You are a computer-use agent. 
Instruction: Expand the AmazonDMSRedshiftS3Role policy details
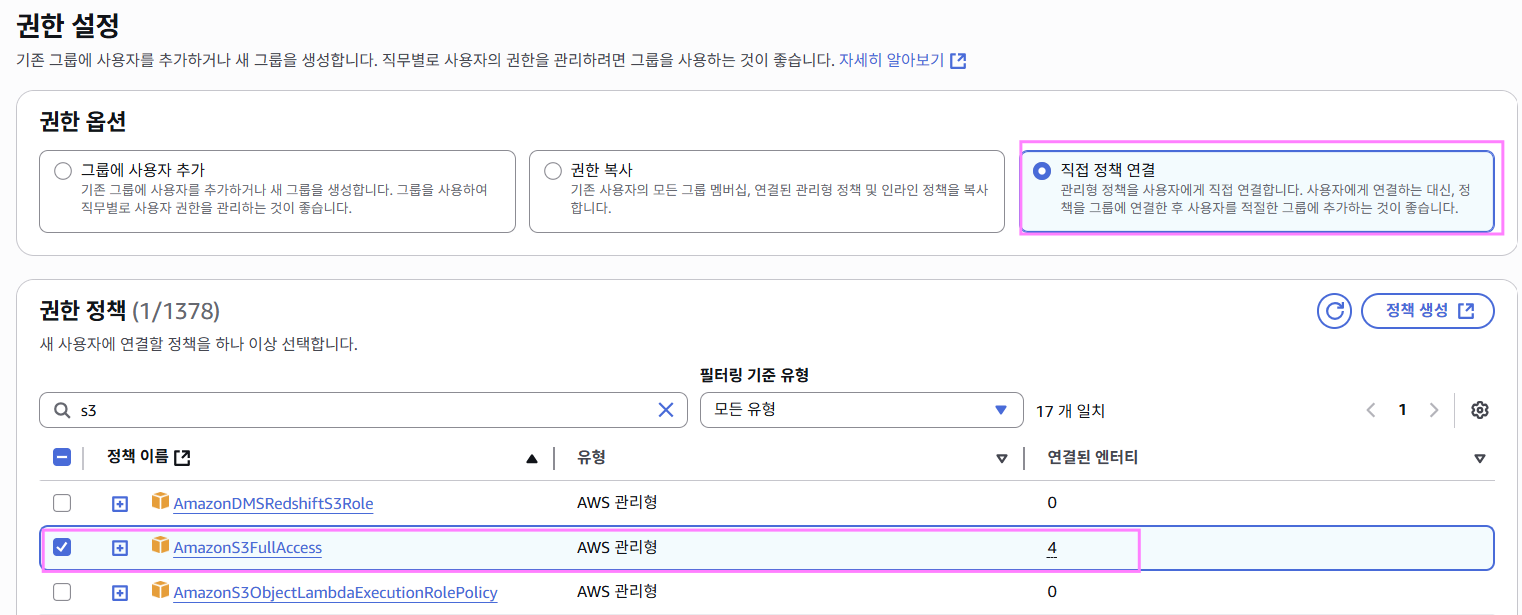point(120,504)
